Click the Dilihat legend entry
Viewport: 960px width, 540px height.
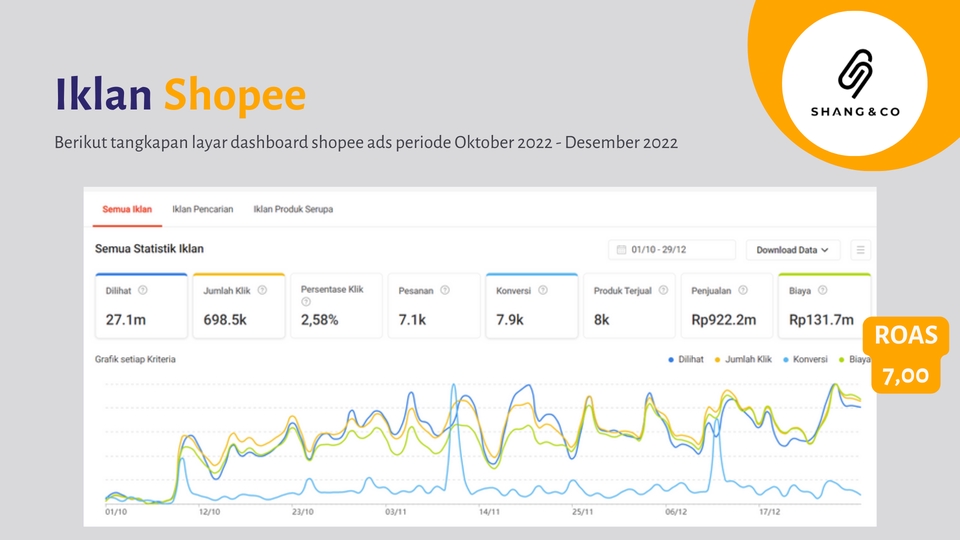(x=686, y=359)
